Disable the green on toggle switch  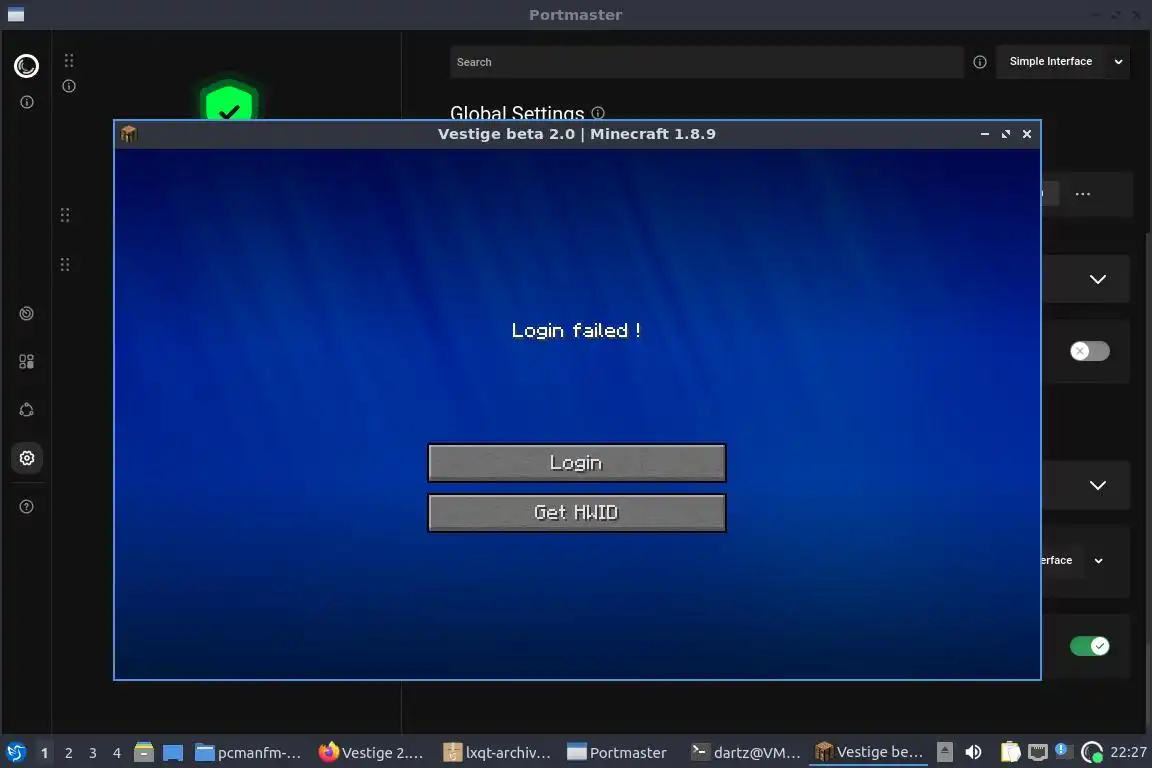[1090, 646]
